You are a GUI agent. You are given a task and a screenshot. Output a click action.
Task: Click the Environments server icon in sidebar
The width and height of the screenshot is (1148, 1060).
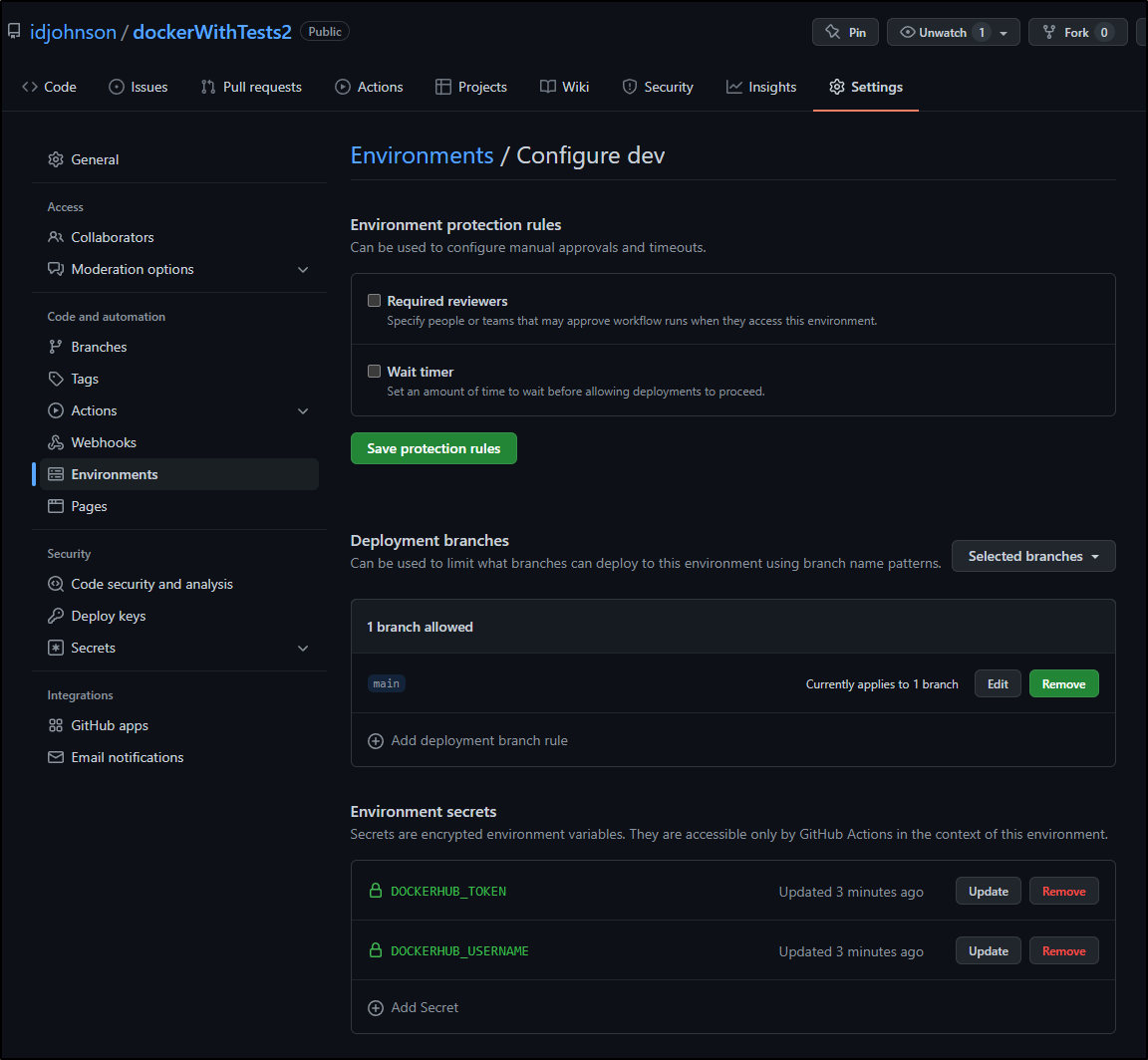[x=56, y=474]
